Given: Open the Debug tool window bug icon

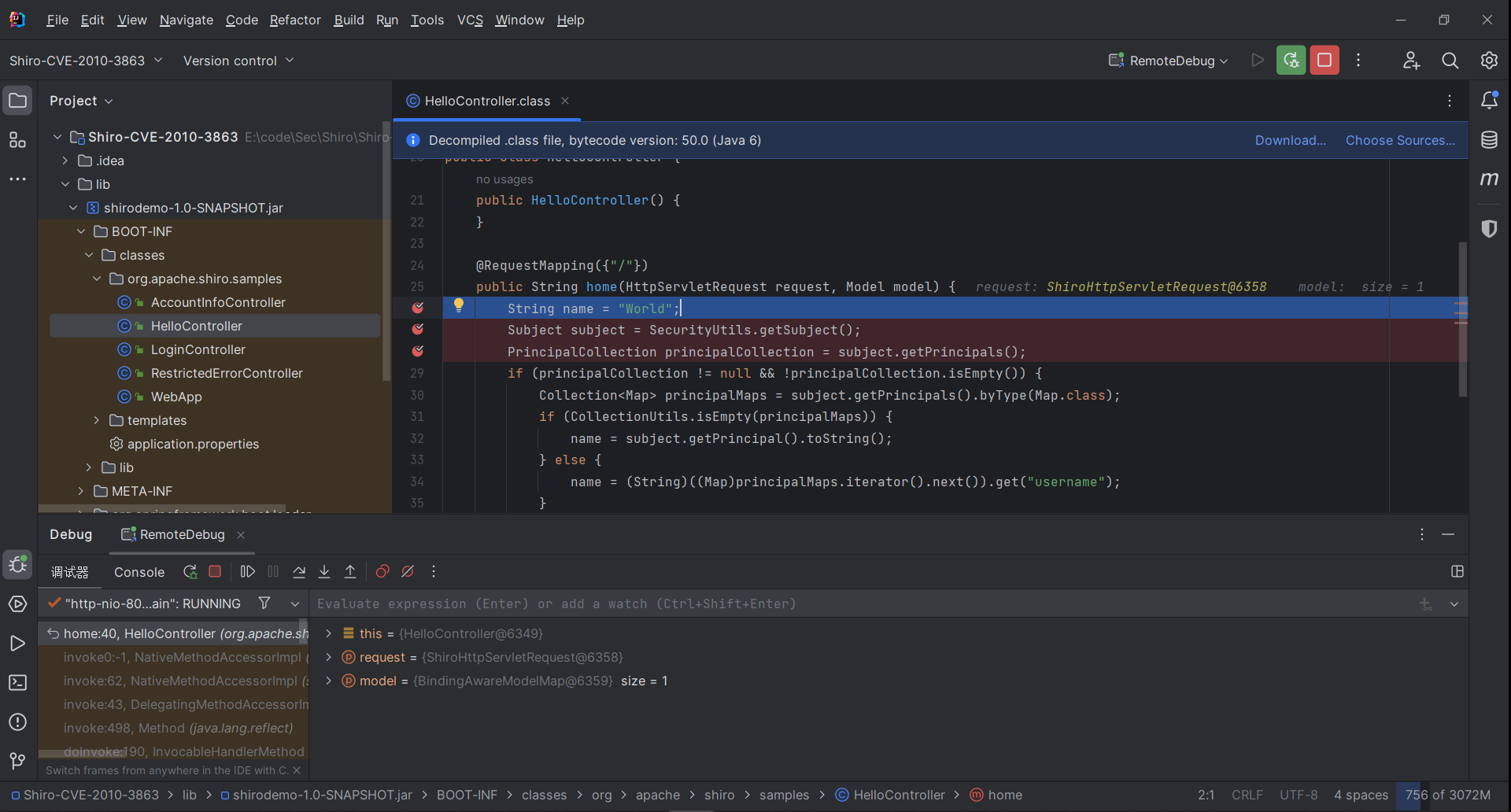Looking at the screenshot, I should tap(17, 564).
